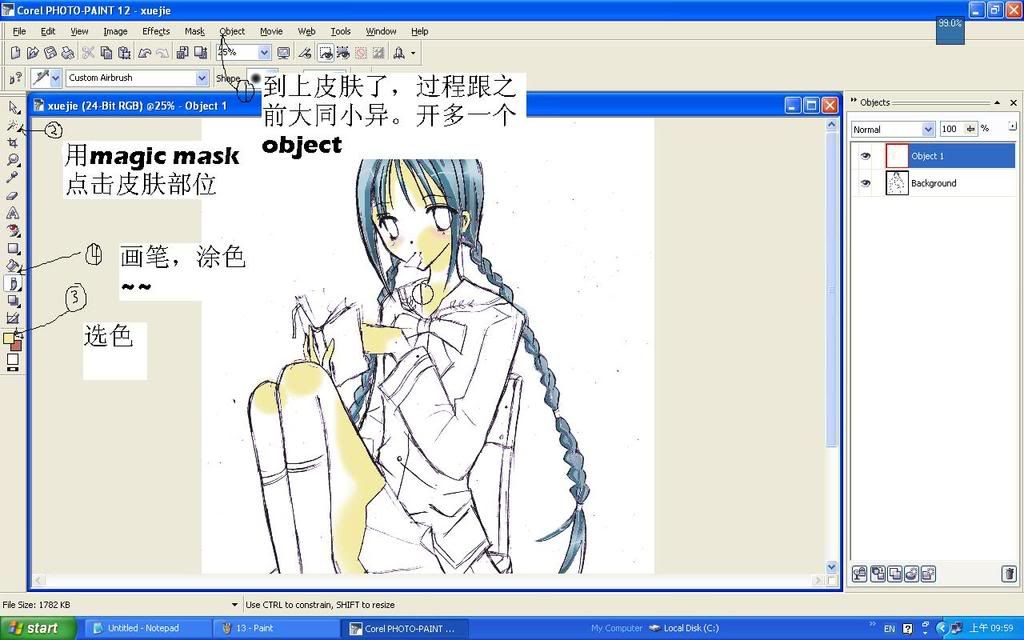Paste using the toolbar icon
The height and width of the screenshot is (640, 1024).
click(123, 52)
